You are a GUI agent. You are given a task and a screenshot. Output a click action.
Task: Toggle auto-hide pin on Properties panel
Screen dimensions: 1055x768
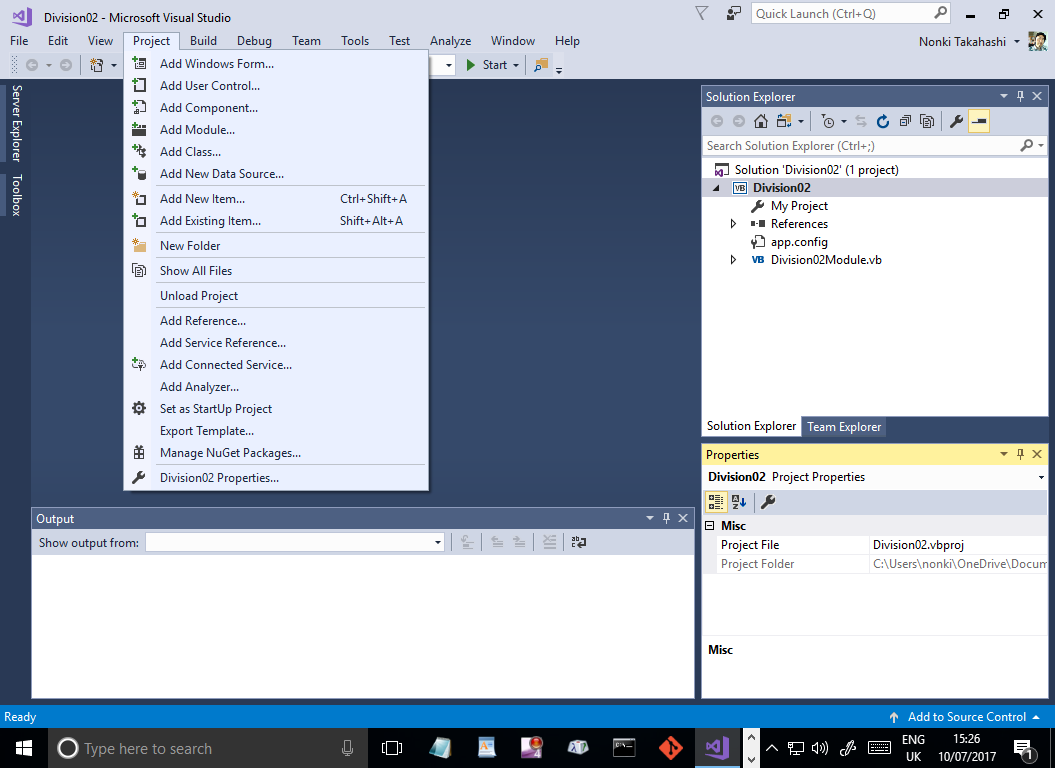tap(1021, 454)
